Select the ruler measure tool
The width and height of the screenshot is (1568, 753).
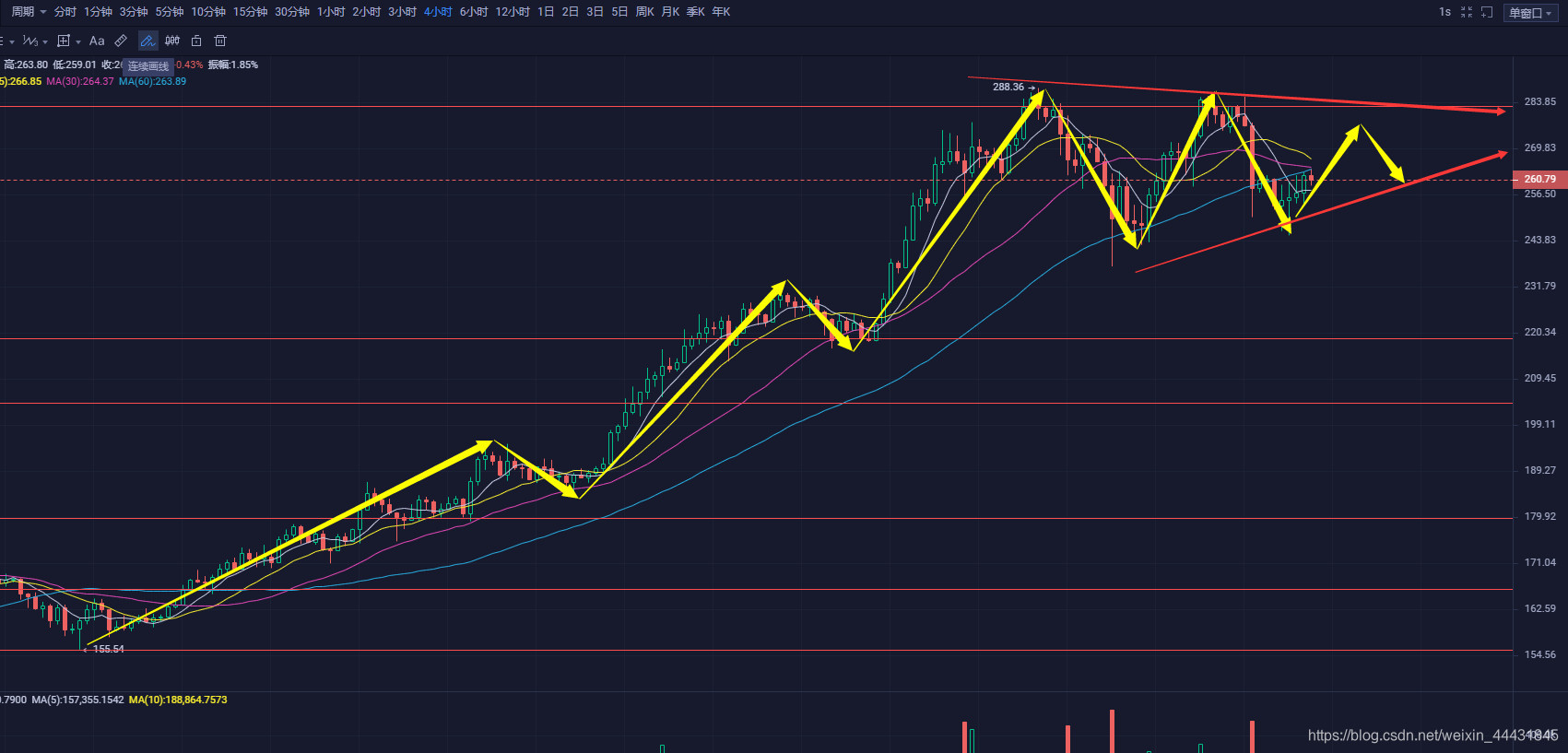point(121,41)
